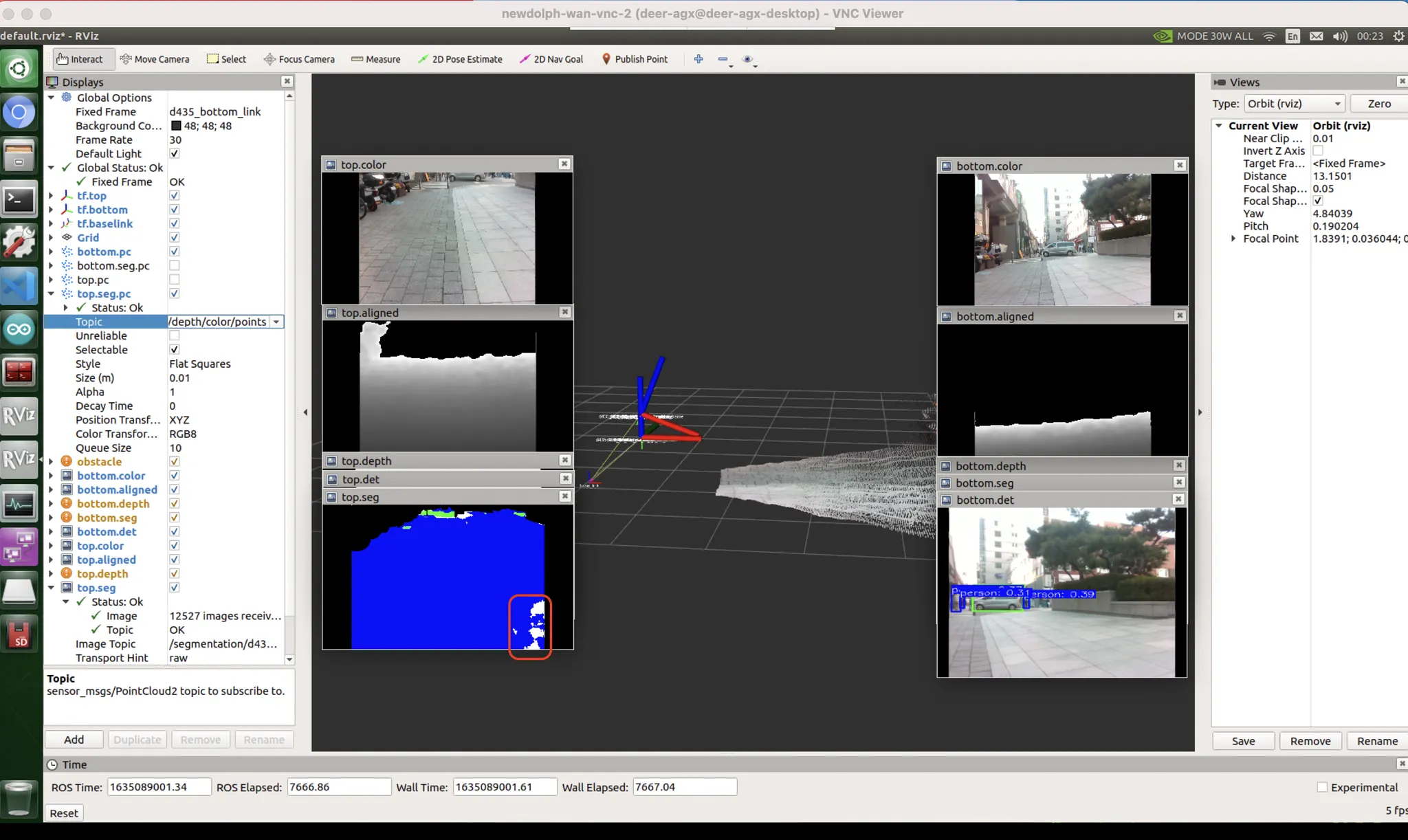The height and width of the screenshot is (840, 1408).
Task: Click the Focus Camera tool
Action: pos(299,59)
